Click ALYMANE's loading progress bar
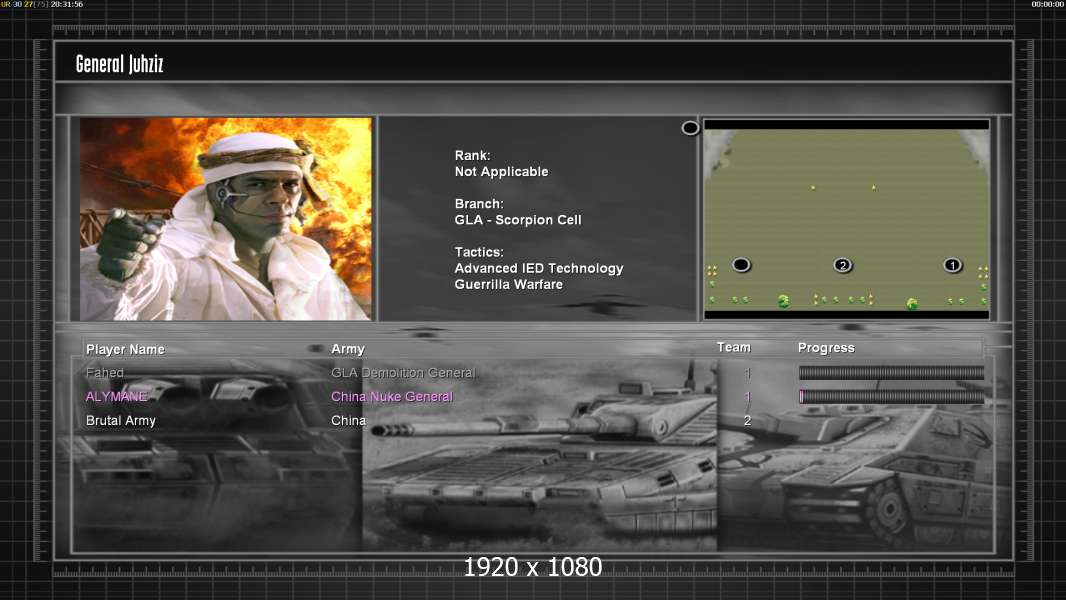Screen dimensions: 1066x600 coord(891,397)
